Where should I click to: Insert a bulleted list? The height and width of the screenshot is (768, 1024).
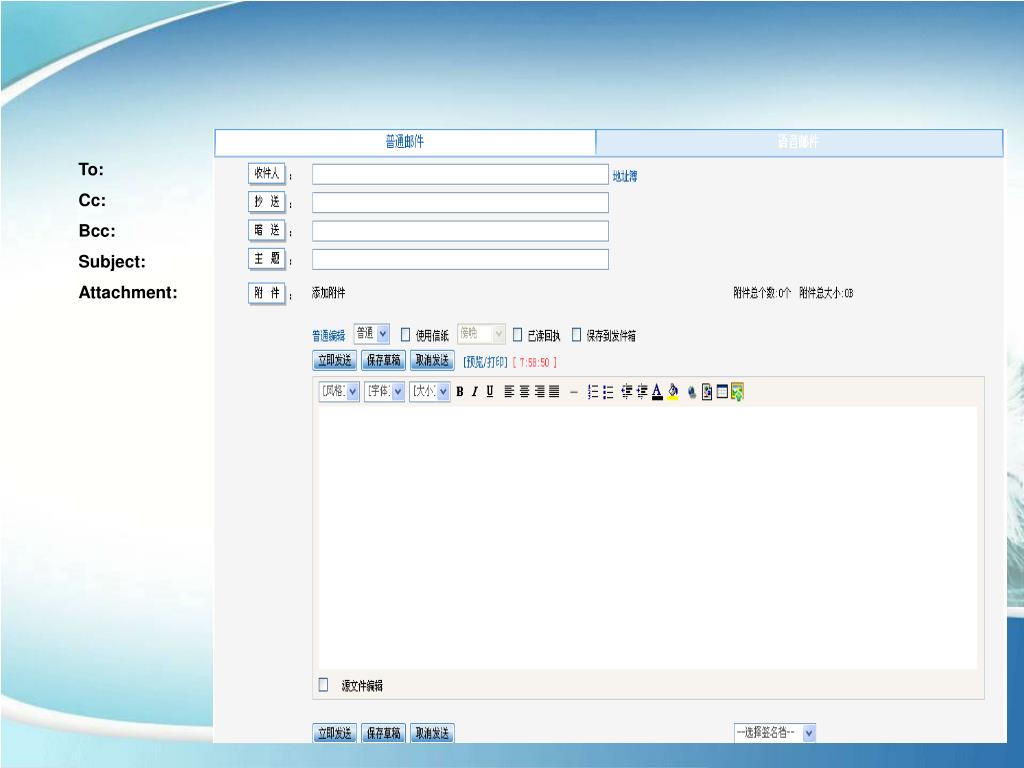coord(608,392)
